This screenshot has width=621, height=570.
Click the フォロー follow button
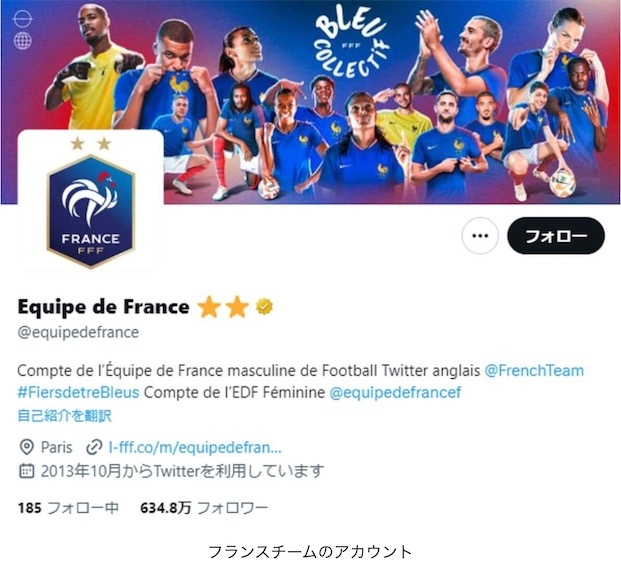556,236
